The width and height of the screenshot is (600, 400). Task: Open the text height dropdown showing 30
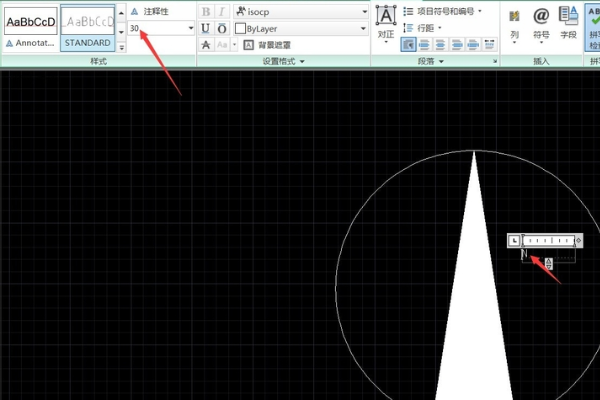[190, 29]
